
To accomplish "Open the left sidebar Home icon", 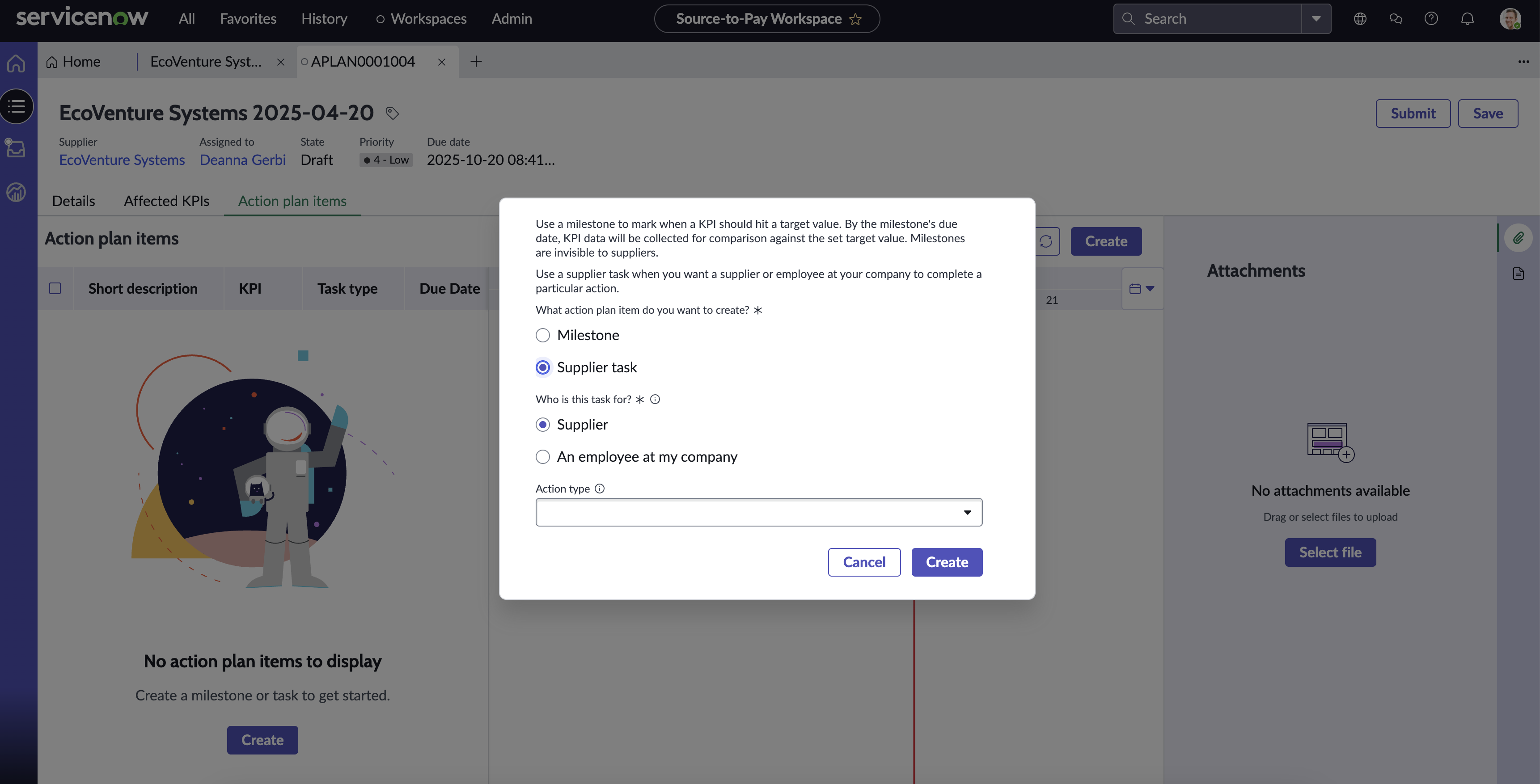I will pos(16,63).
